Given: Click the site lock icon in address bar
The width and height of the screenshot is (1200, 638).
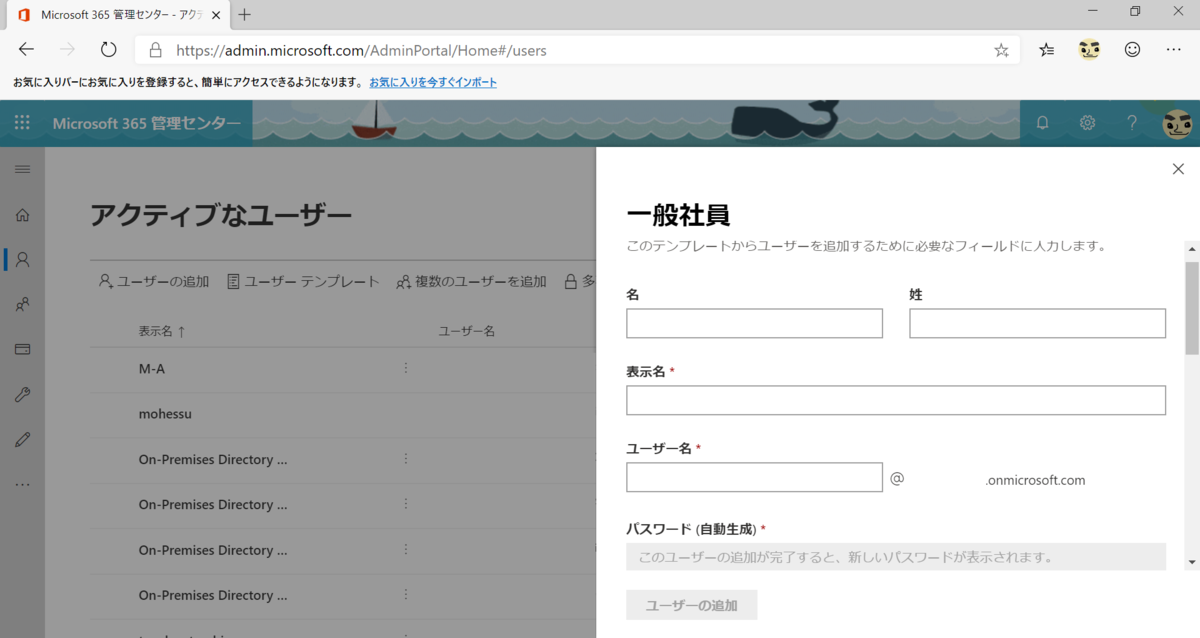Looking at the screenshot, I should pyautogui.click(x=155, y=50).
